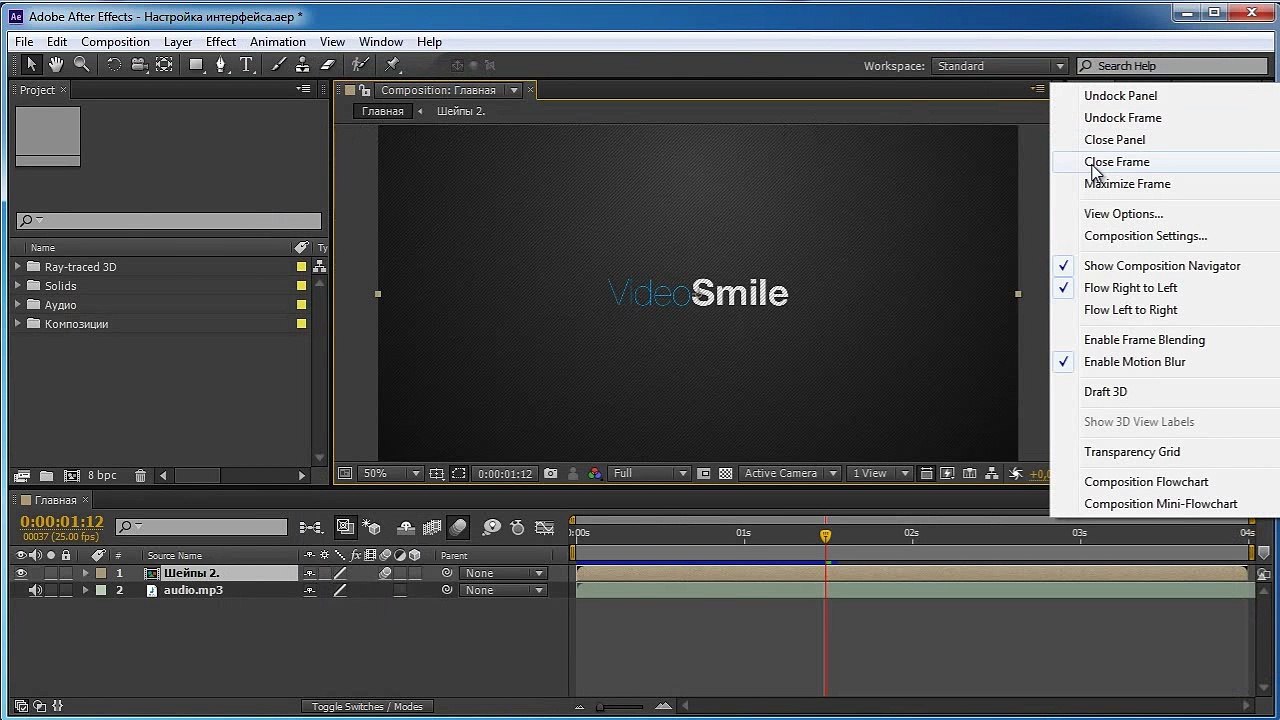Select the Horizontal Type tool

(x=246, y=65)
